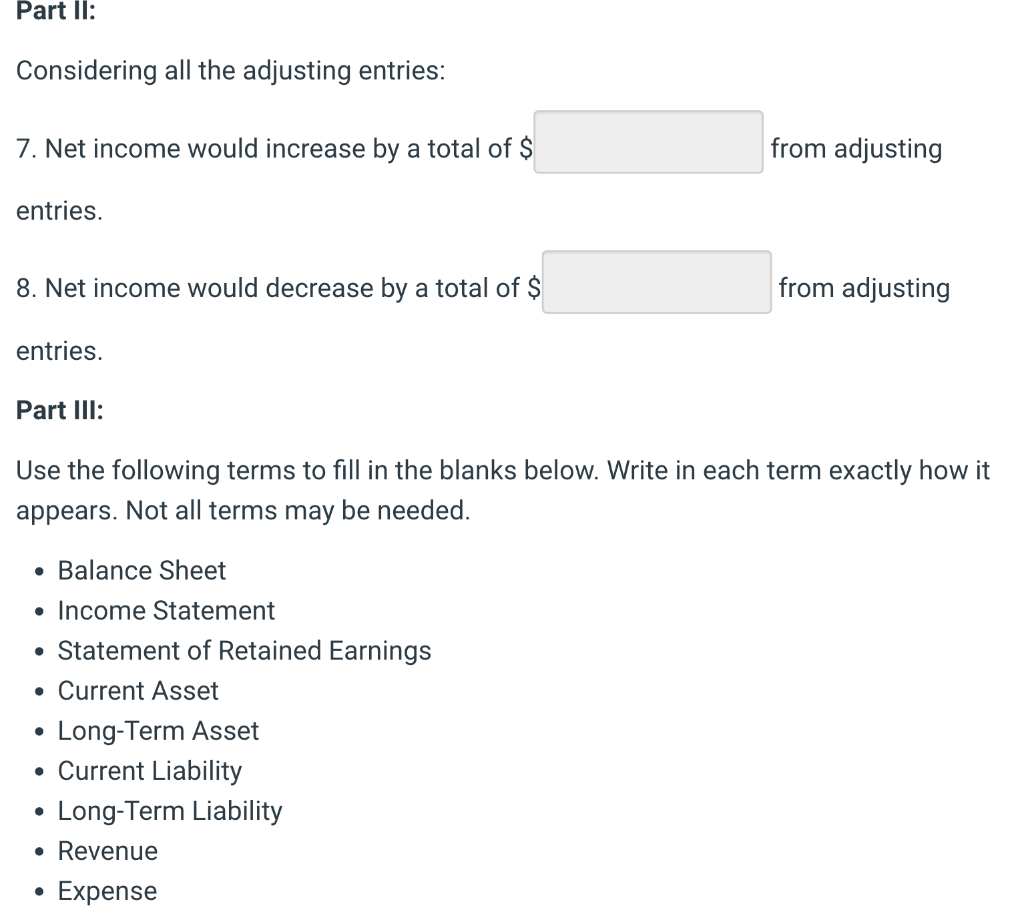Select the term Expense

[107, 890]
